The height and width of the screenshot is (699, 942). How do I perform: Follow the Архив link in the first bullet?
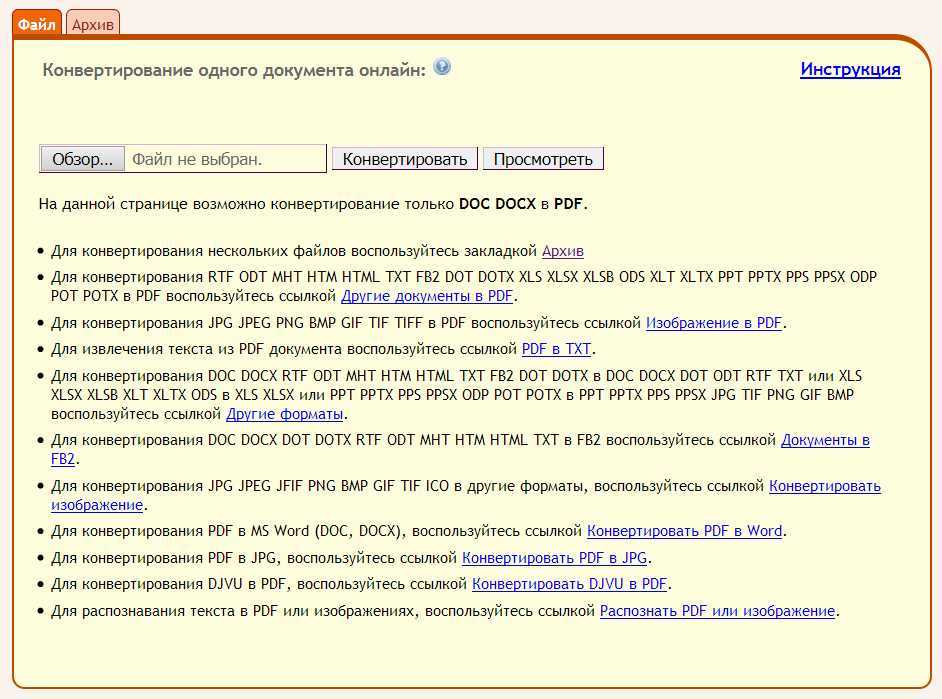tap(563, 251)
